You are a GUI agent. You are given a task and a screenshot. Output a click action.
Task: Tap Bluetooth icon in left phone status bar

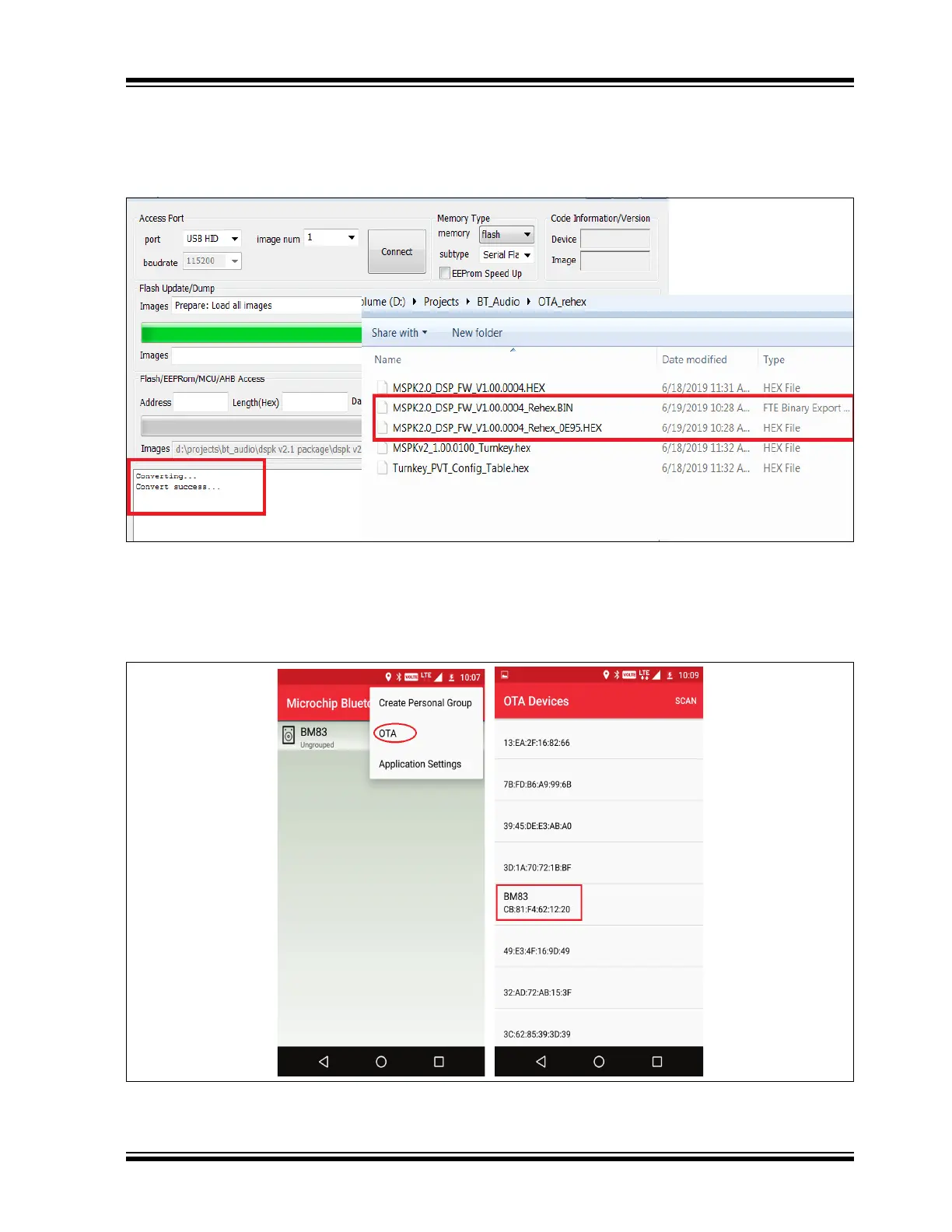click(x=398, y=677)
